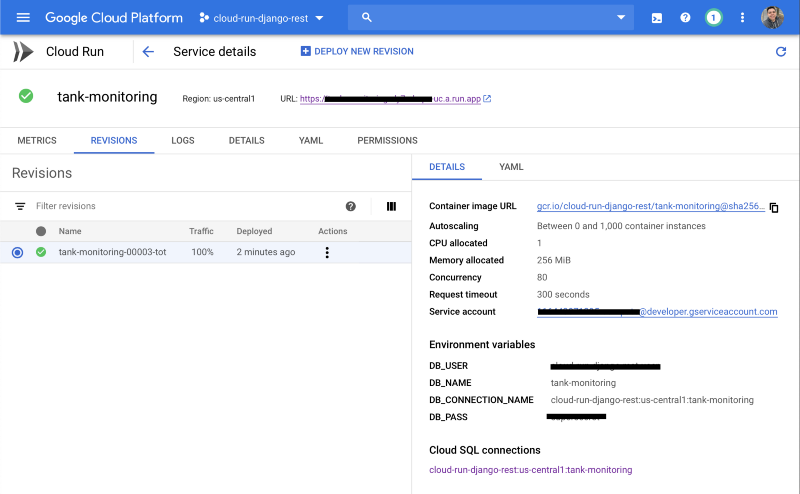Click the green check in revision row
The width and height of the screenshot is (800, 494).
(x=41, y=252)
